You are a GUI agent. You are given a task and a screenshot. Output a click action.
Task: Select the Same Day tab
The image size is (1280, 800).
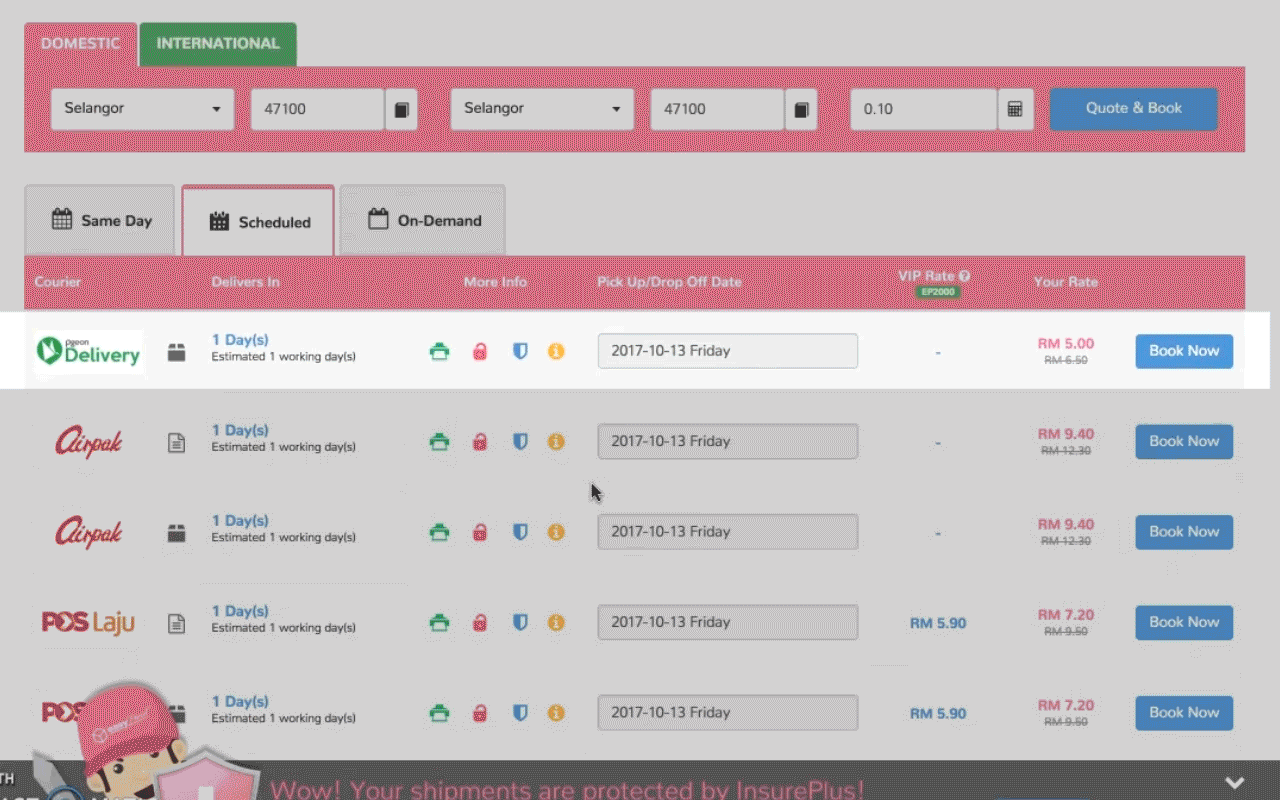101,221
